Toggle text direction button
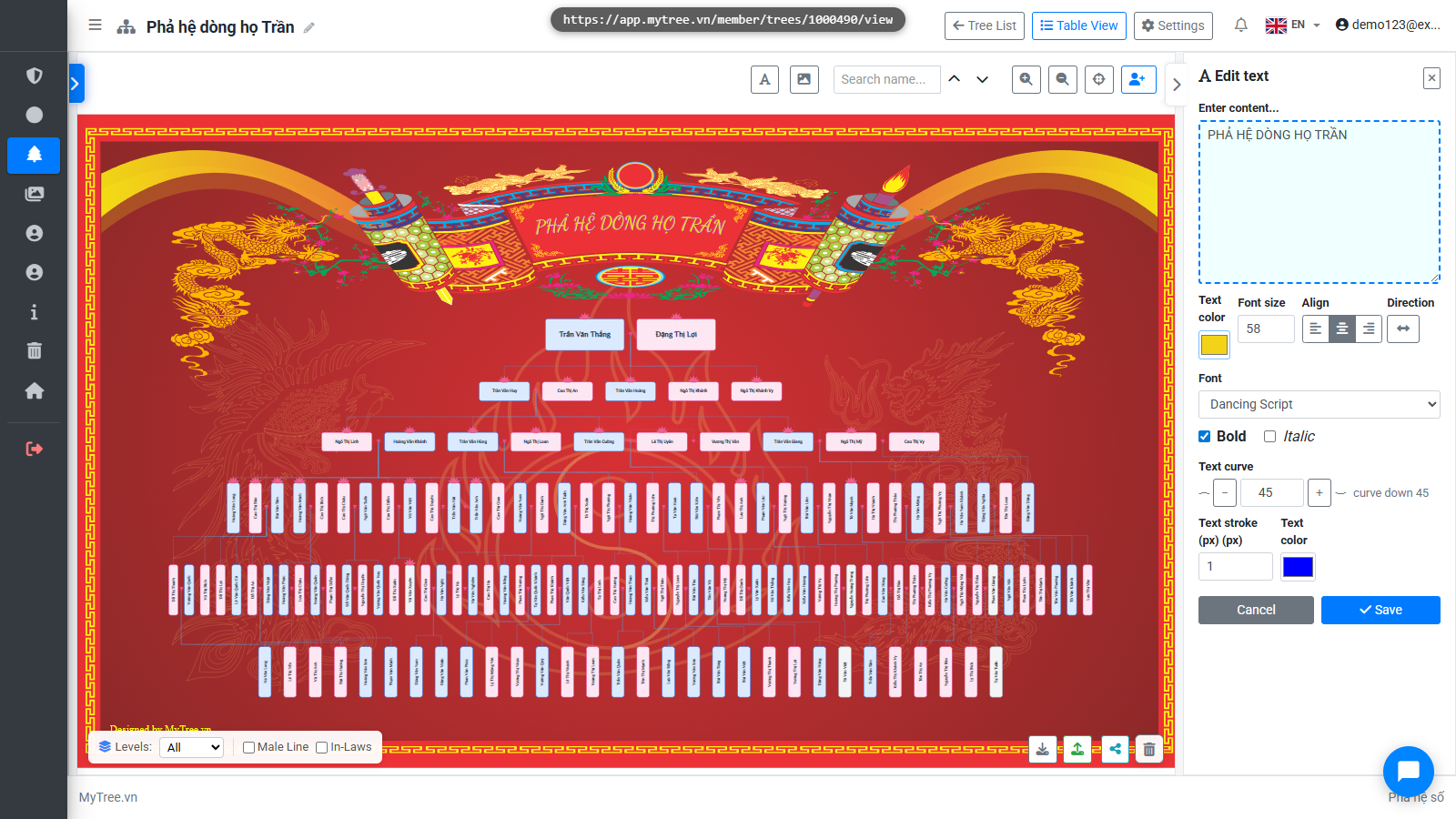 1403,329
